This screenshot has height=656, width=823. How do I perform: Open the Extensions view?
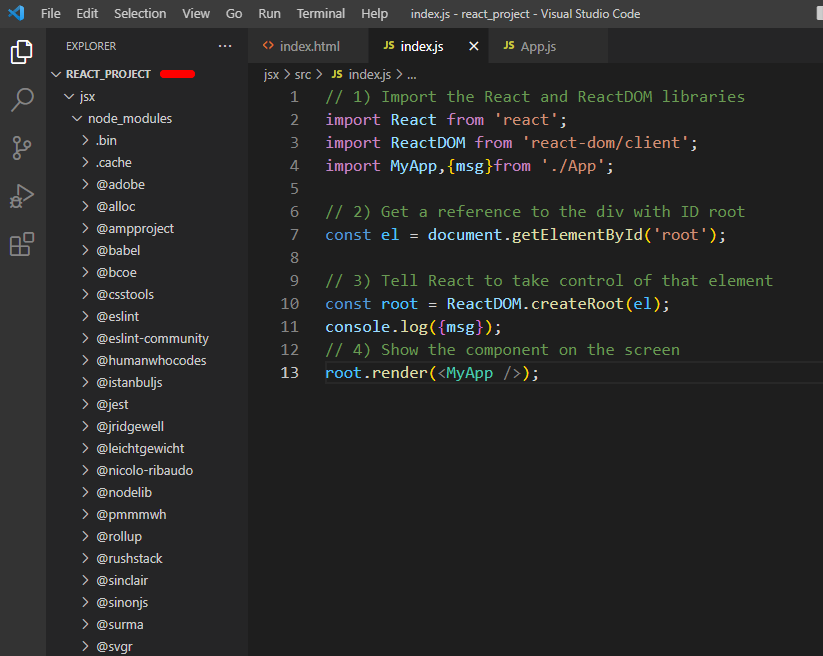coord(22,245)
